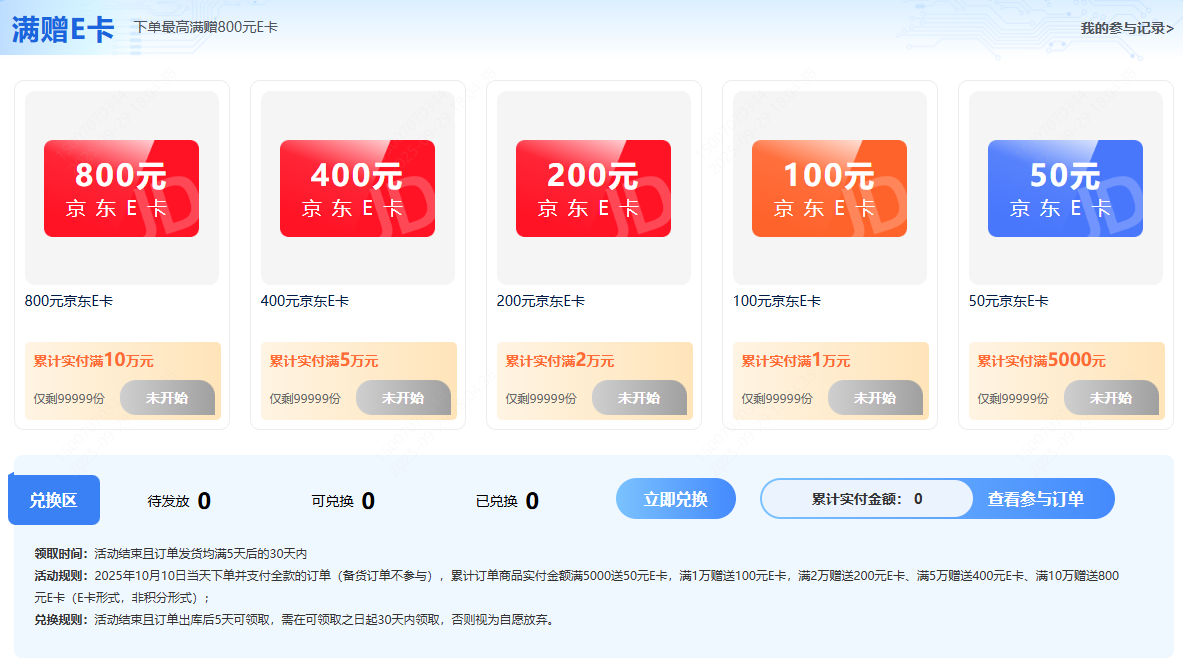The width and height of the screenshot is (1183, 672).
Task: Open 我的参与记录 link
Action: (1126, 28)
